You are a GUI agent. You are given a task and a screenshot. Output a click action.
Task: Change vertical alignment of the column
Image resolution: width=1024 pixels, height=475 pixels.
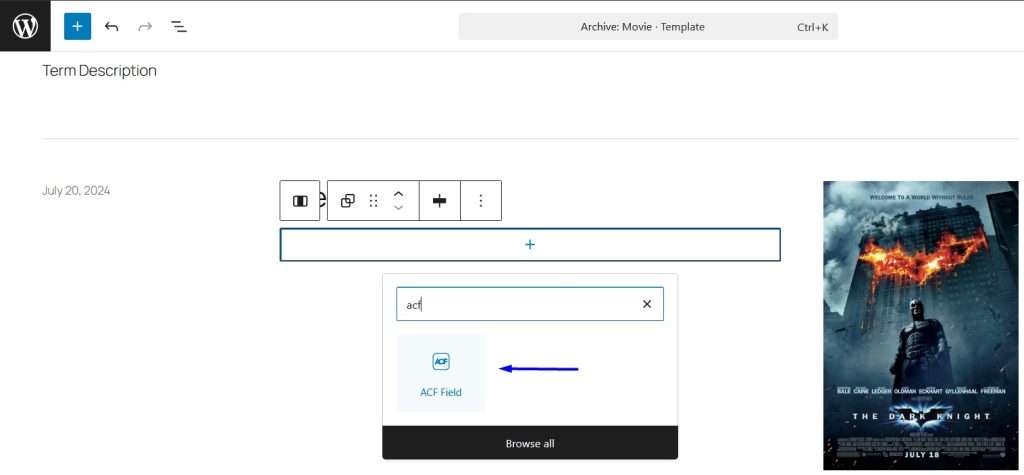(439, 201)
